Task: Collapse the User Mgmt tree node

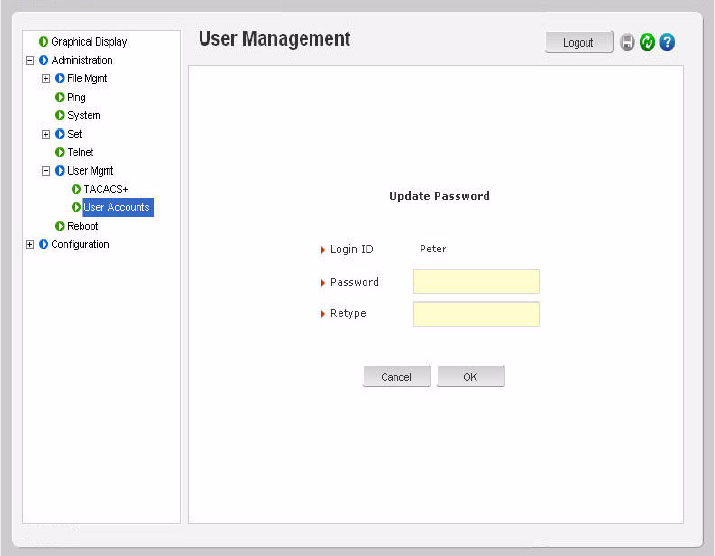Action: pyautogui.click(x=46, y=171)
